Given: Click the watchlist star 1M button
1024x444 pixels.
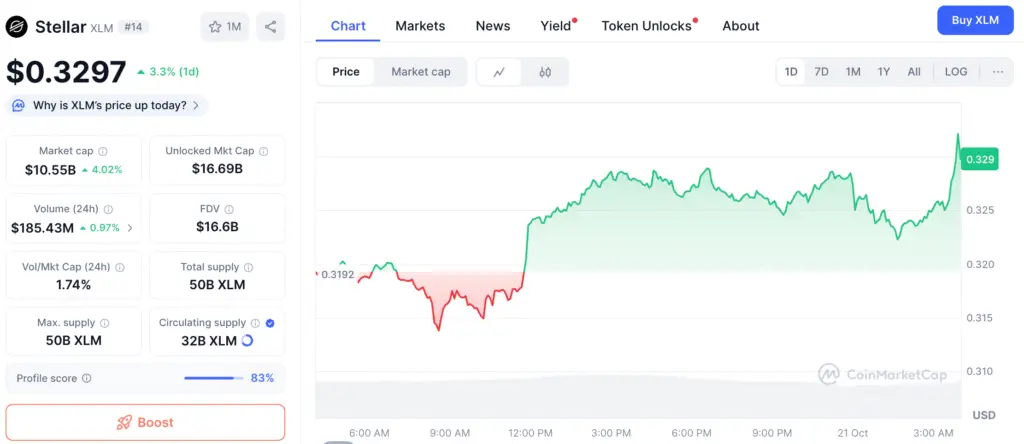Looking at the screenshot, I should click(225, 27).
